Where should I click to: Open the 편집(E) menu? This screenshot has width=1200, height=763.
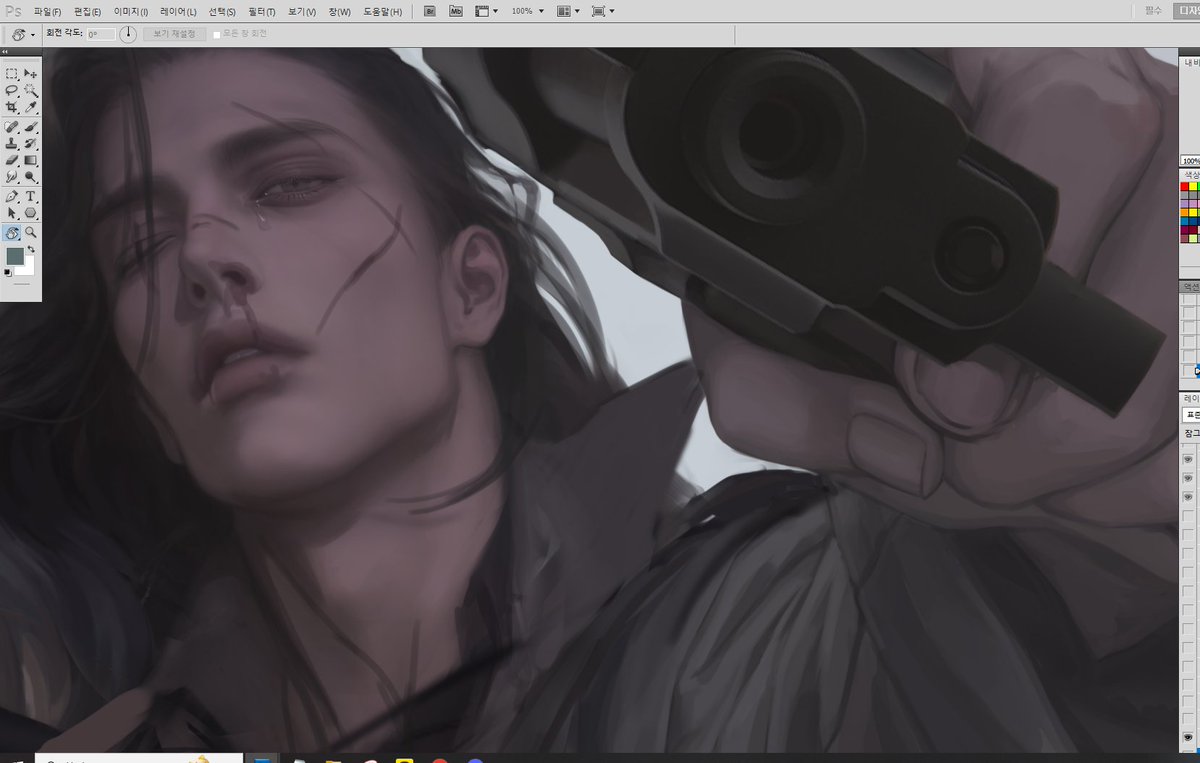pos(88,12)
